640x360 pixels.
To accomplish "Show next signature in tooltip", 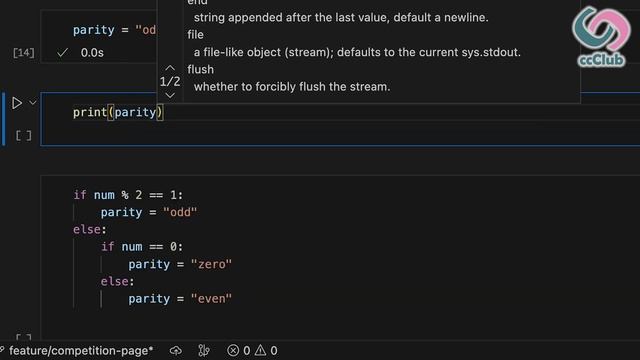I will [x=170, y=96].
